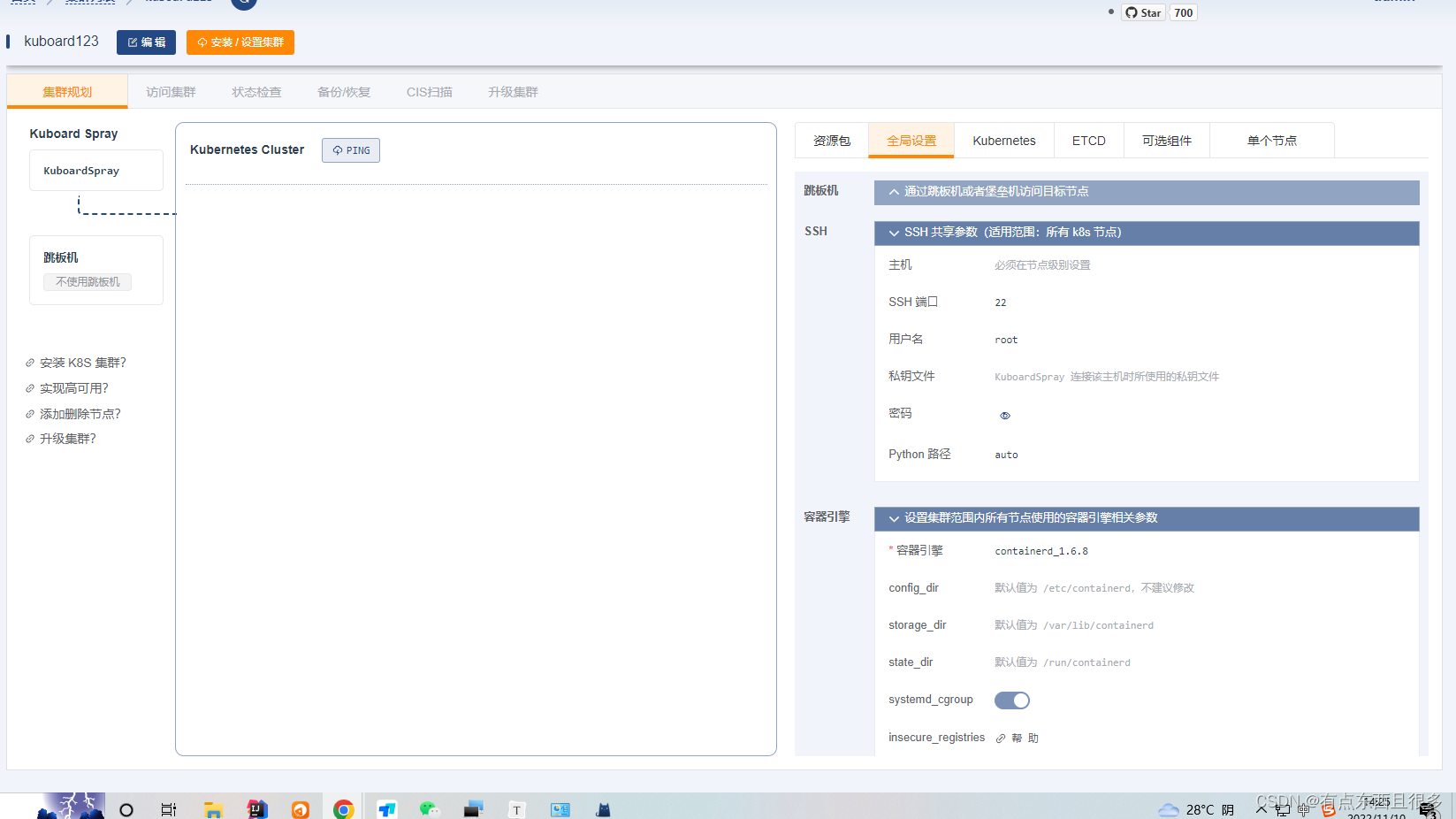Select the 可选组件 tab
This screenshot has width=1456, height=819.
point(1167,141)
